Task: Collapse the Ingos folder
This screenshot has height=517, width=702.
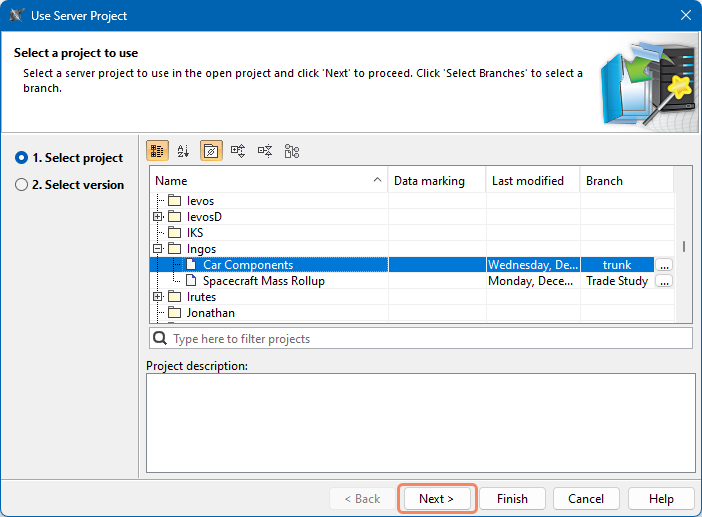Action: (x=158, y=248)
